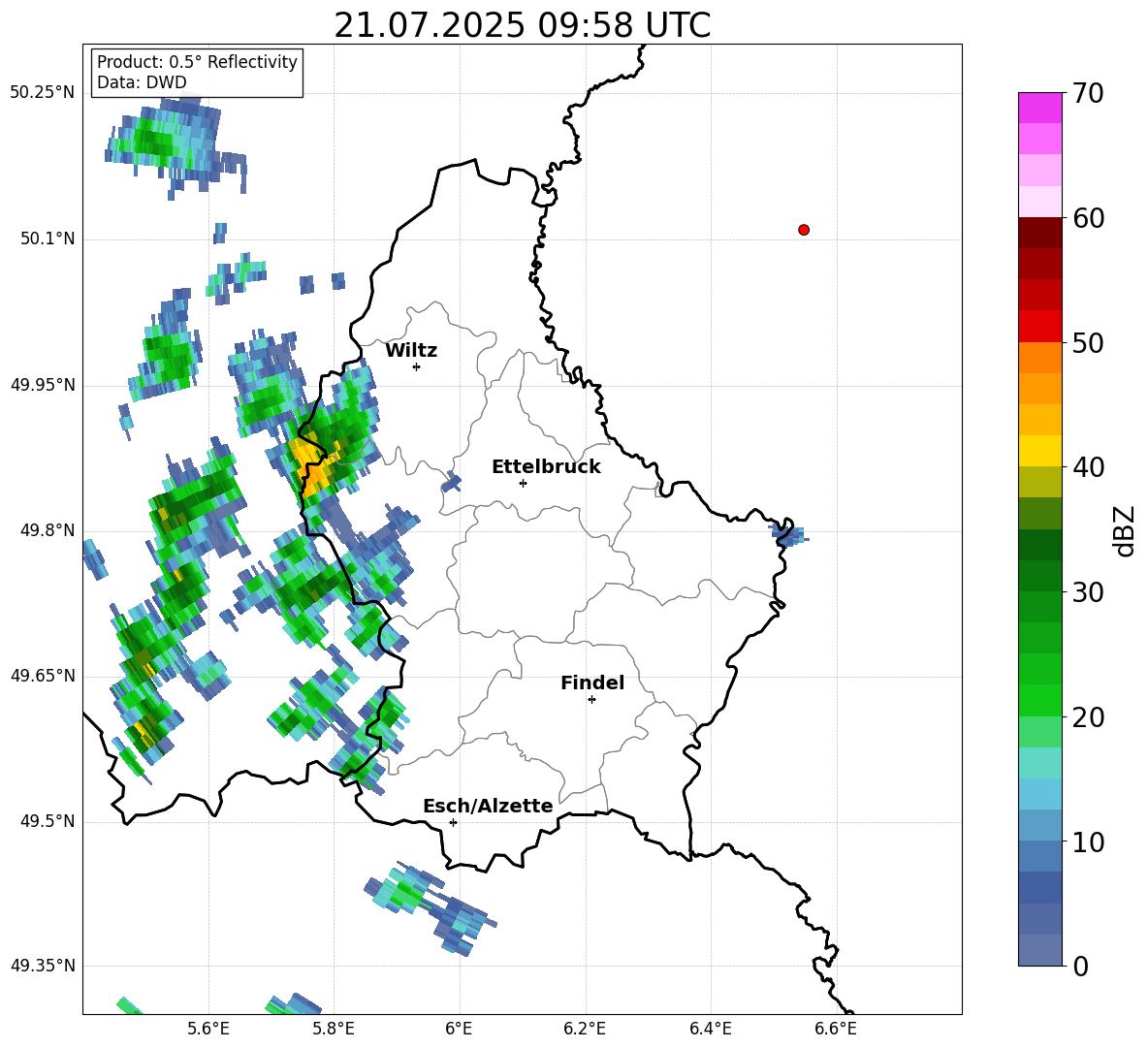
Task: Click the echo cluster near 50.25°N top left
Action: pos(175,146)
